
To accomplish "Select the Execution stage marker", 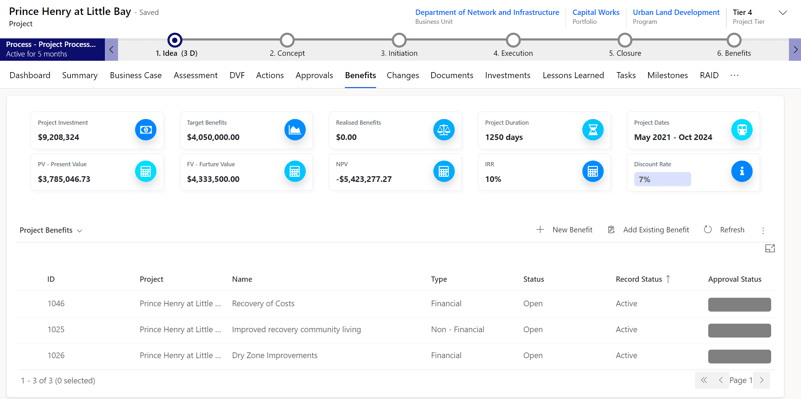I will 513,40.
